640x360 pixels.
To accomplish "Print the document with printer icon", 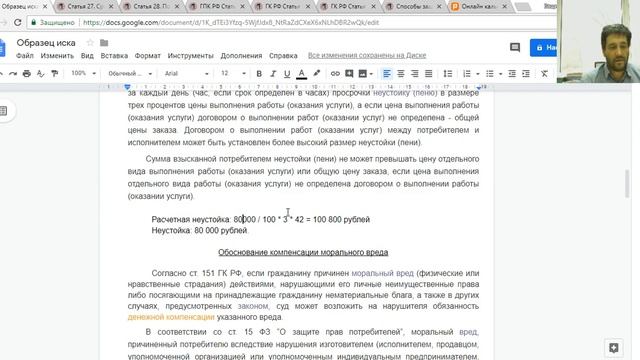I will pyautogui.click(x=27, y=73).
